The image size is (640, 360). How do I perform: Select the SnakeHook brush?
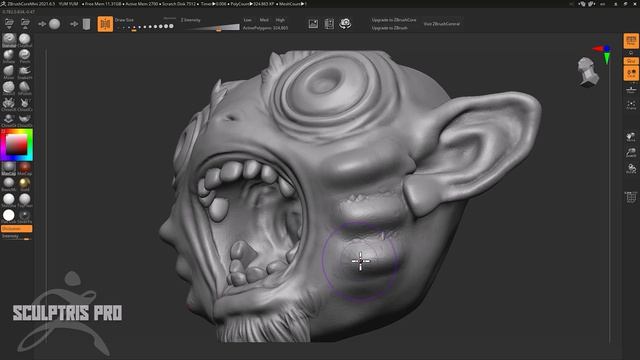(24, 72)
